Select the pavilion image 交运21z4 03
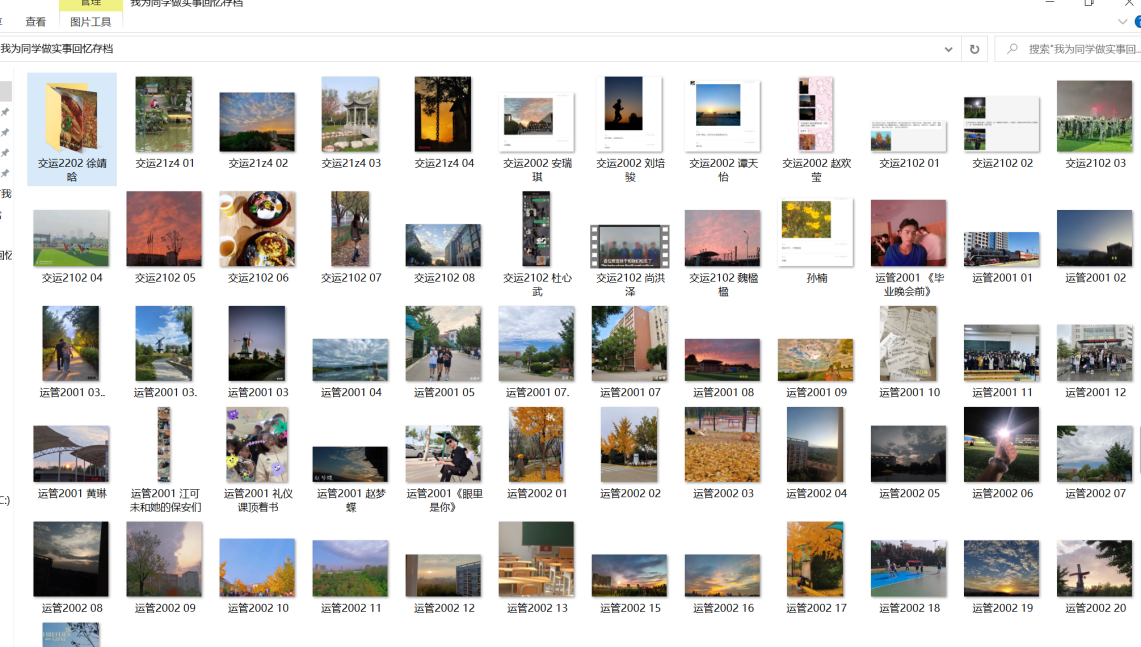 point(351,115)
